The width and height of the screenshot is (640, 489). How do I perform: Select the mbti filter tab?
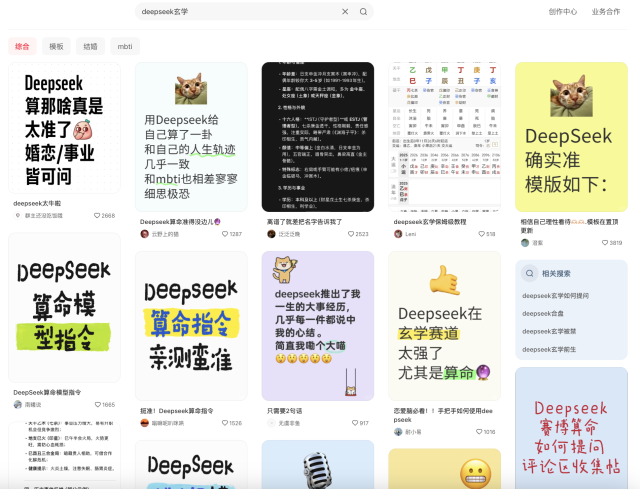[125, 47]
